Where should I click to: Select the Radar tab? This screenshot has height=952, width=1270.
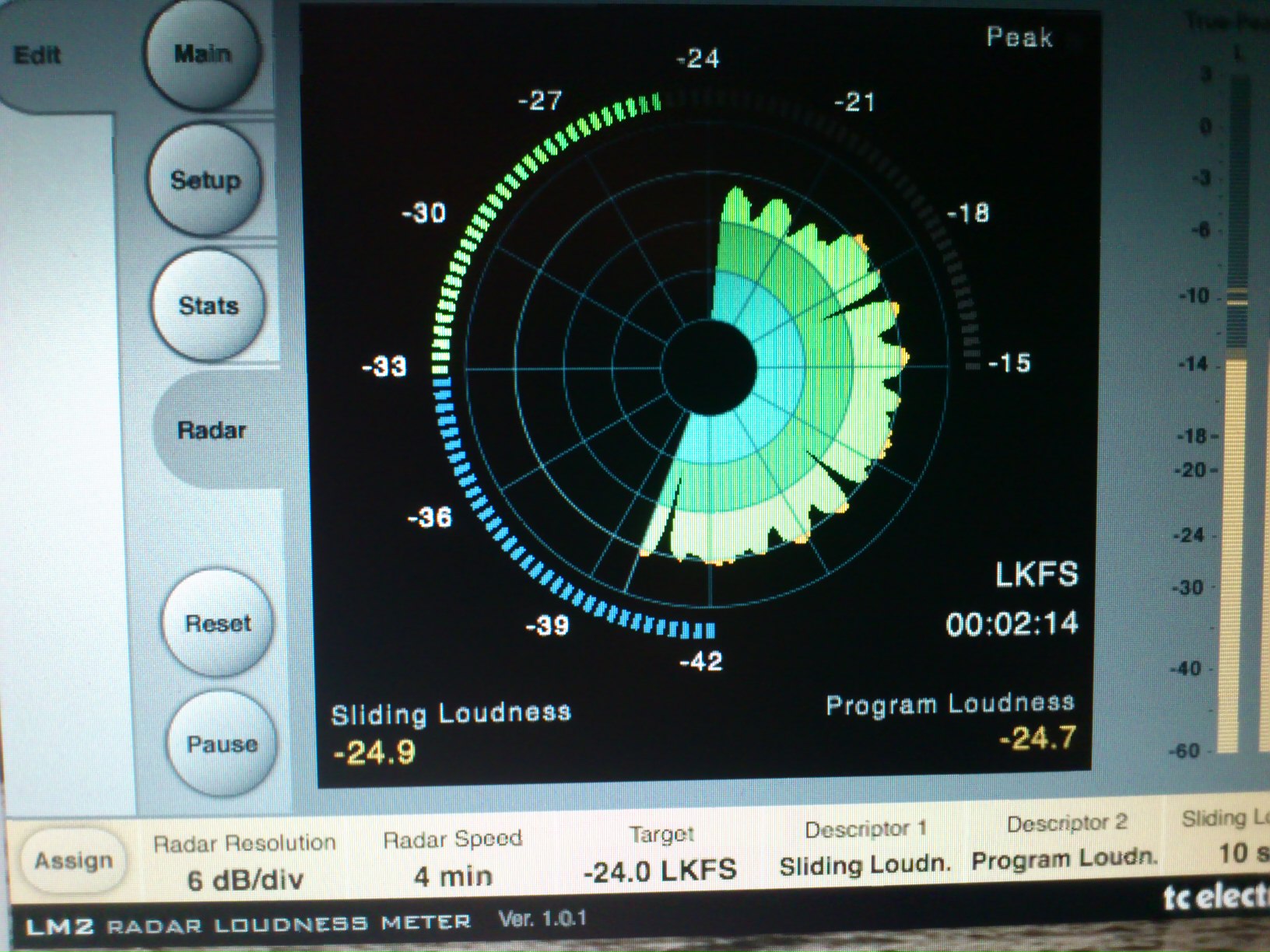coord(212,429)
